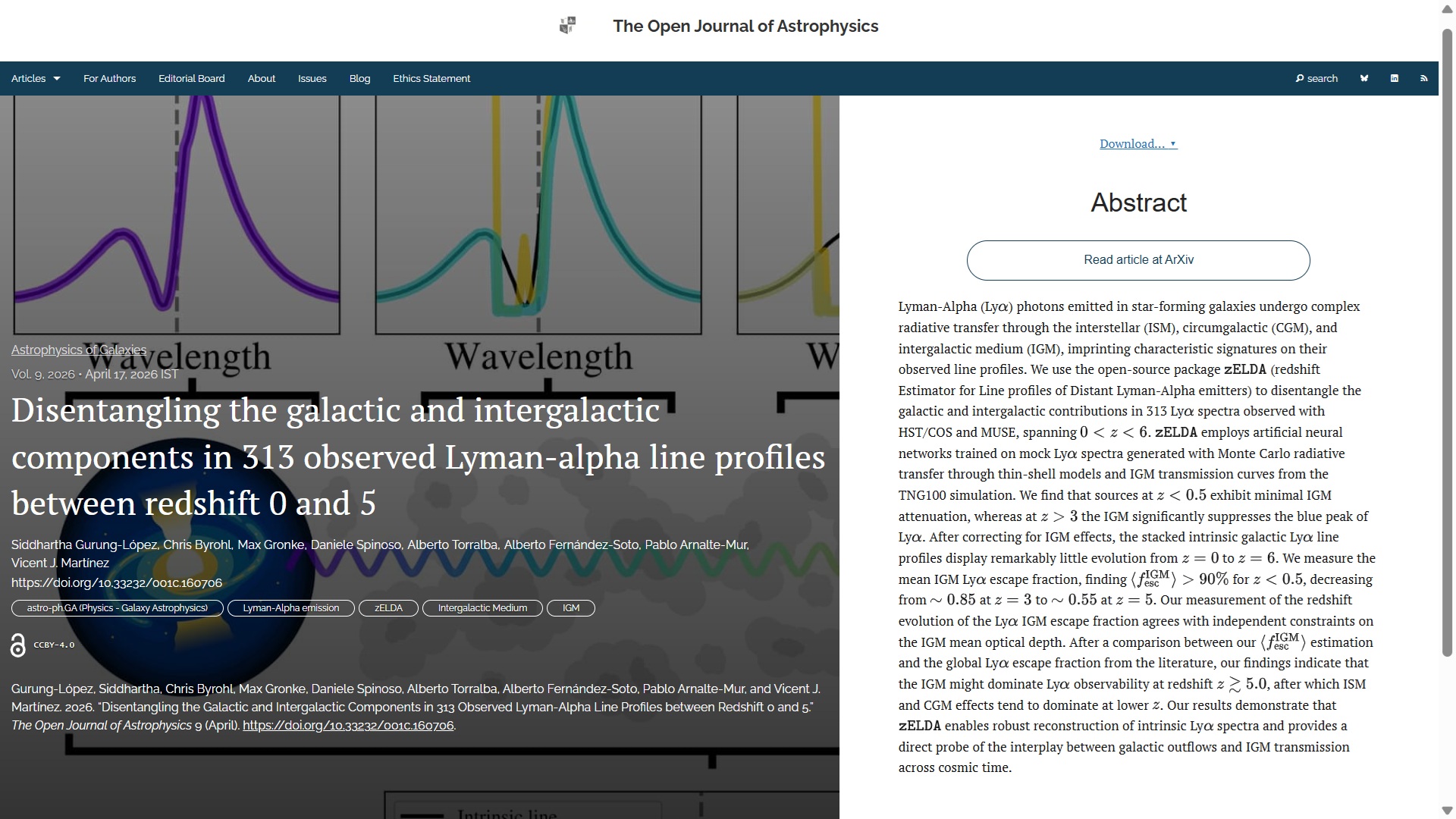Open the Bluesky butterfly icon link
Viewport: 1456px width, 819px height.
tap(1364, 78)
